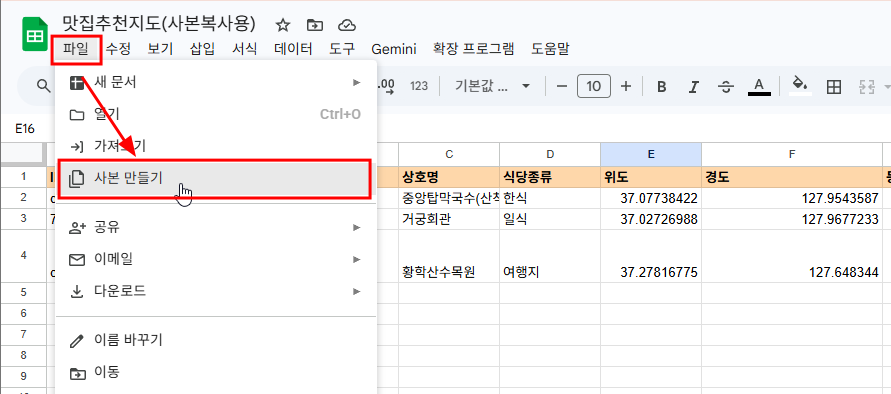Select row 5 header
This screenshot has width=891, height=394.
click(23, 292)
